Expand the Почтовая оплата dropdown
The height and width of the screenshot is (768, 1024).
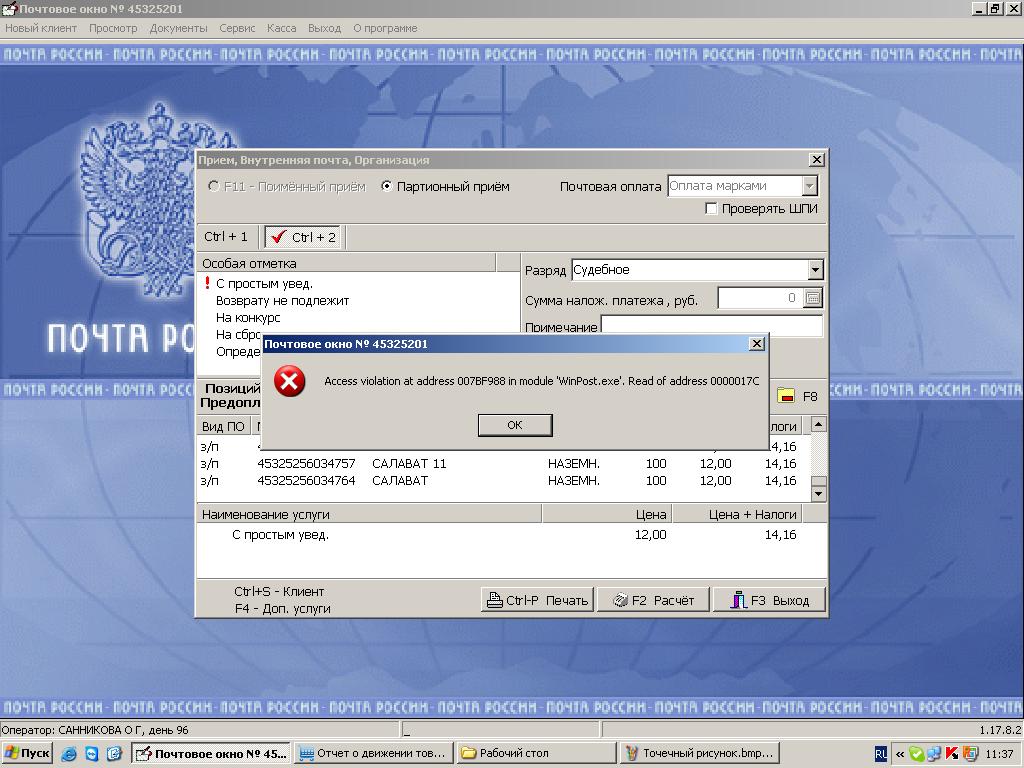pyautogui.click(x=809, y=186)
